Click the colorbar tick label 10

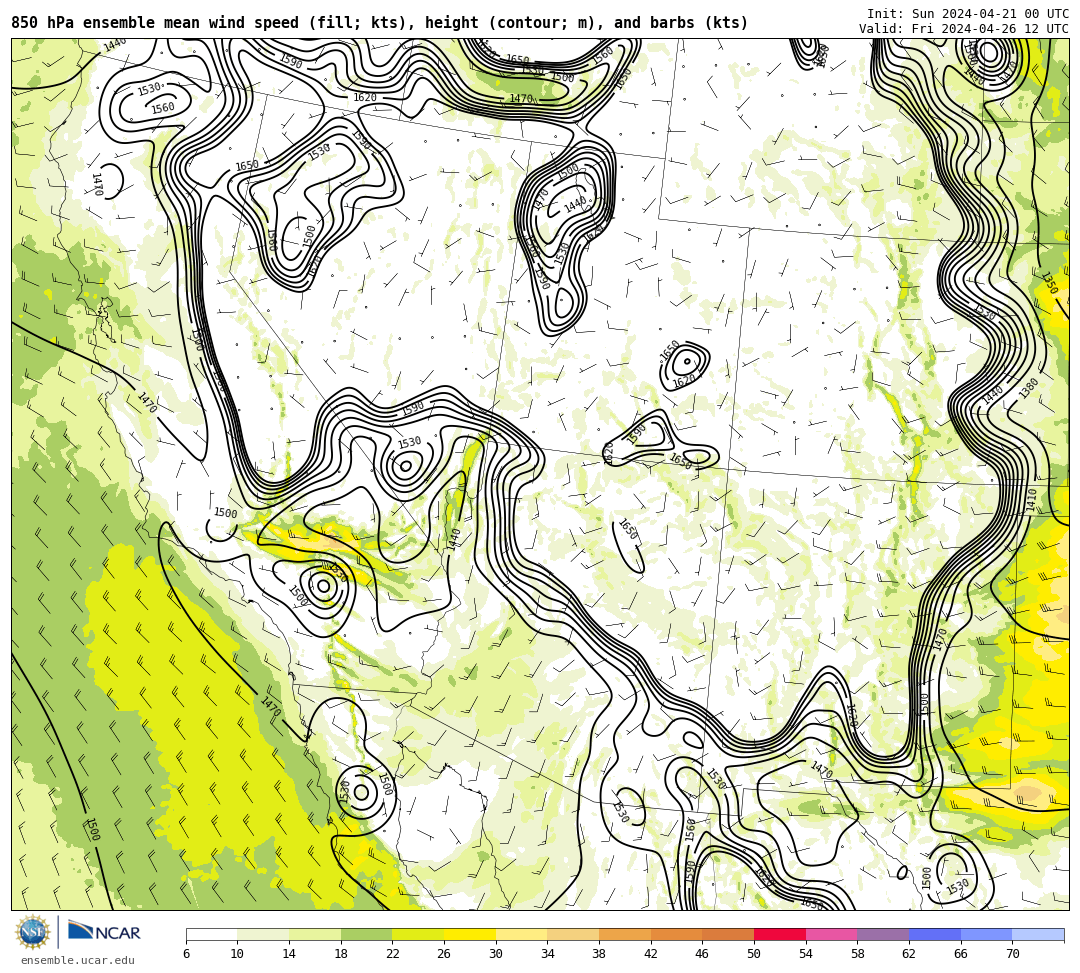pos(237,954)
